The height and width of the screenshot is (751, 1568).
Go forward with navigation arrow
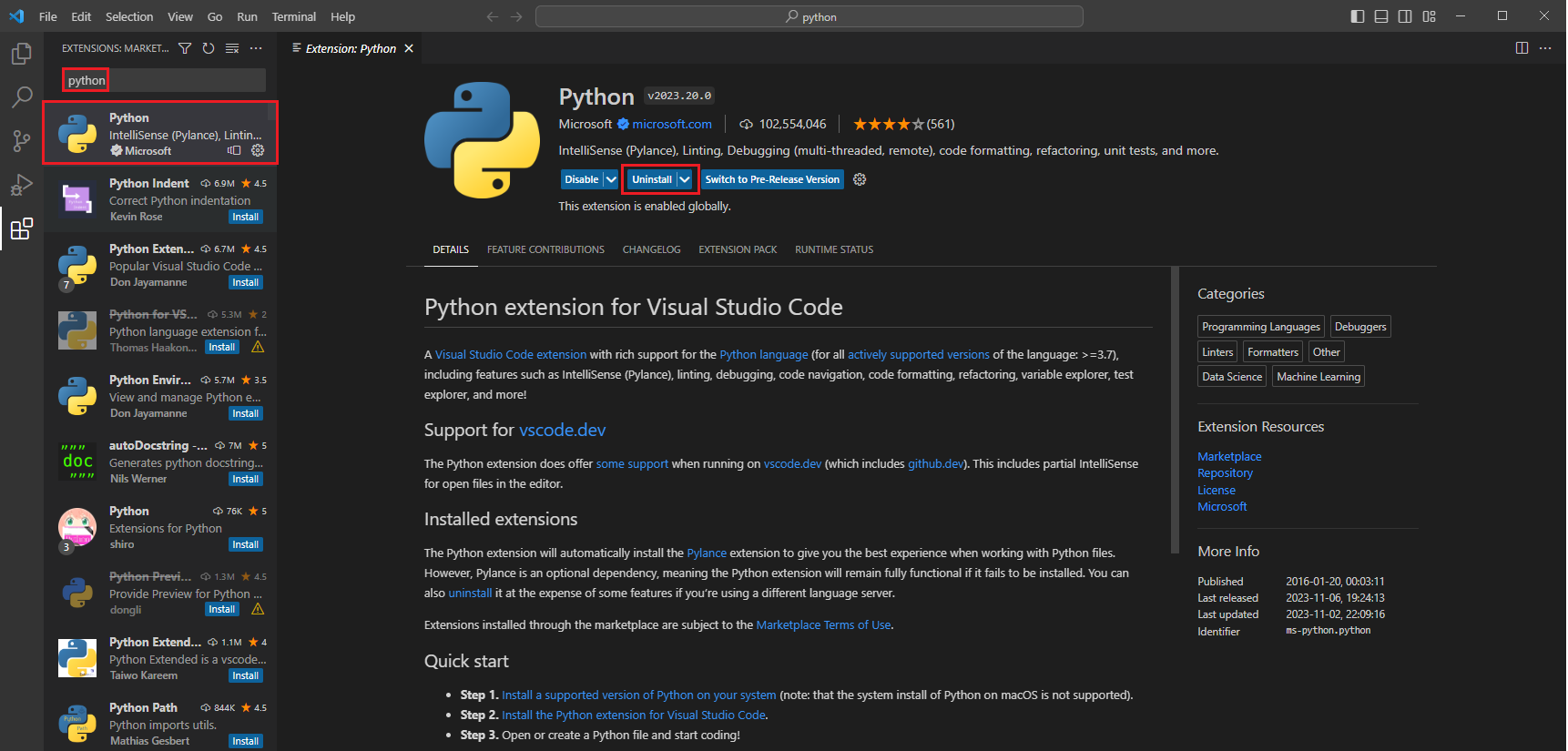[x=516, y=16]
